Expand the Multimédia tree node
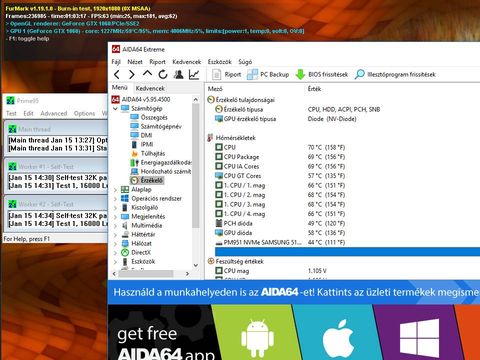This screenshot has width=480, height=360. pos(115,226)
